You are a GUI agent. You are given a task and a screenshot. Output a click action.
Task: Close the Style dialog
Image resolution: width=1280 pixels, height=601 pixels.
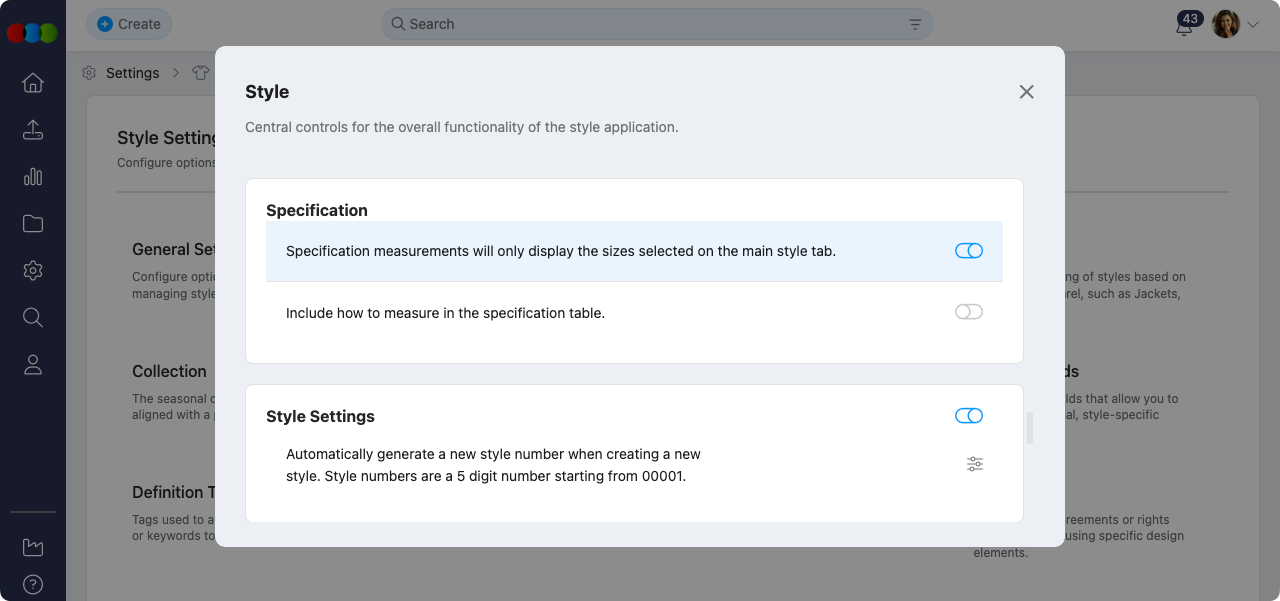point(1026,92)
